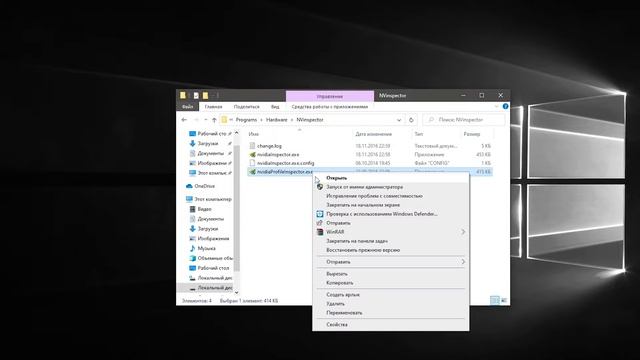
Task: Open OneDrive in the navigation pane
Action: (204, 186)
